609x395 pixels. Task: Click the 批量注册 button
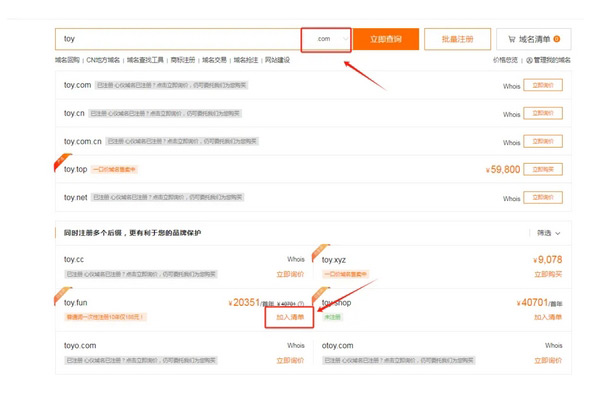[x=457, y=39]
